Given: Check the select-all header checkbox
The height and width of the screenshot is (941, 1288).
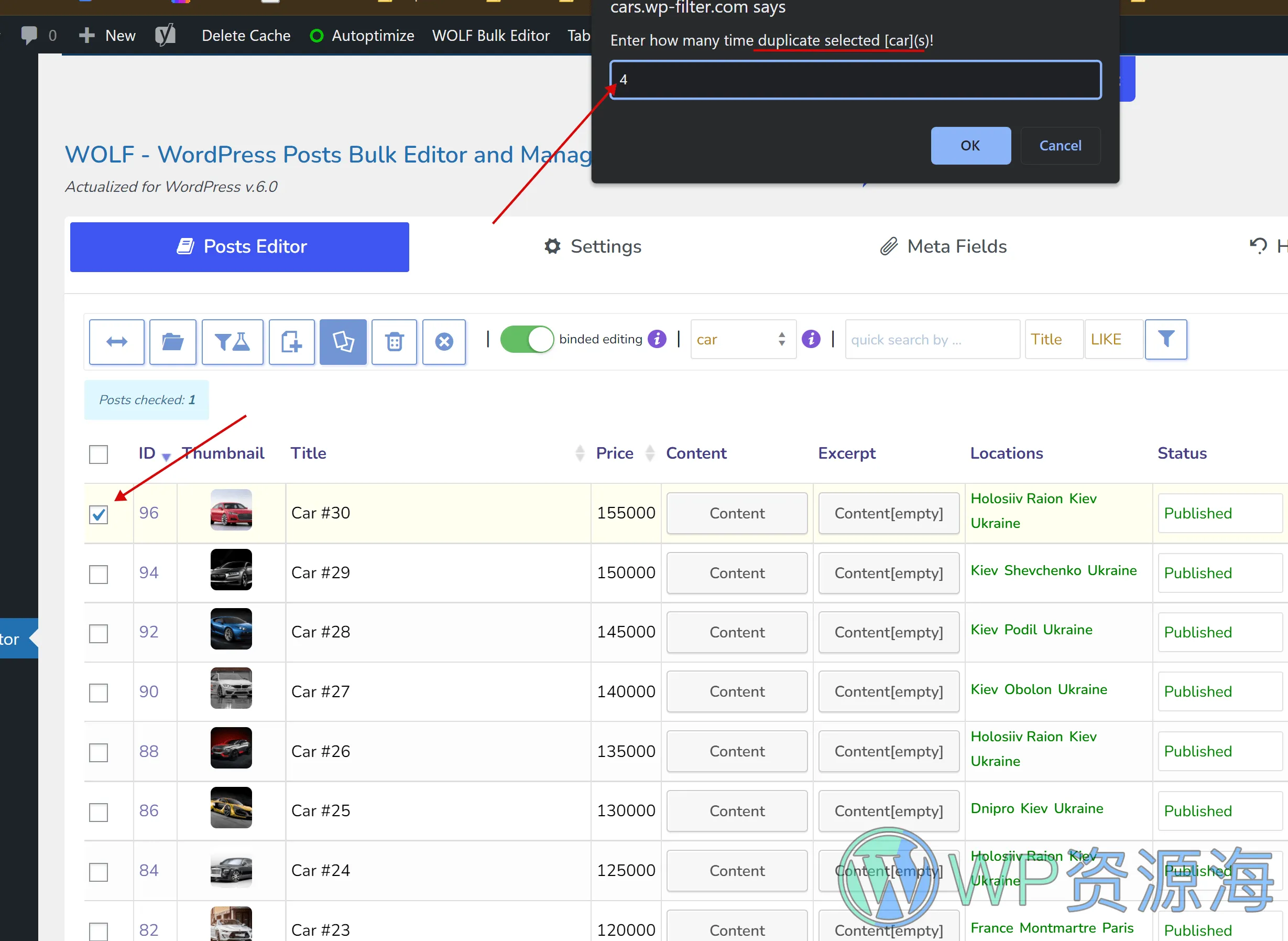Looking at the screenshot, I should tap(99, 455).
